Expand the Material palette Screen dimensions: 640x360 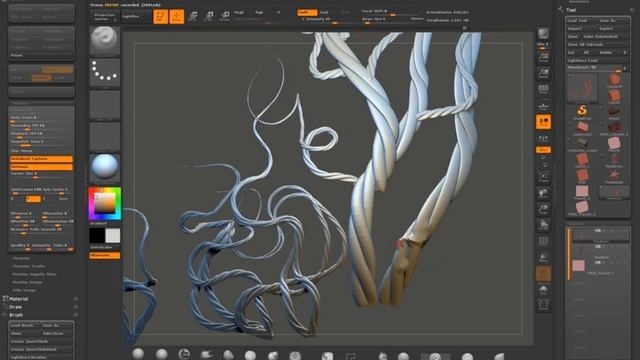tap(19, 299)
